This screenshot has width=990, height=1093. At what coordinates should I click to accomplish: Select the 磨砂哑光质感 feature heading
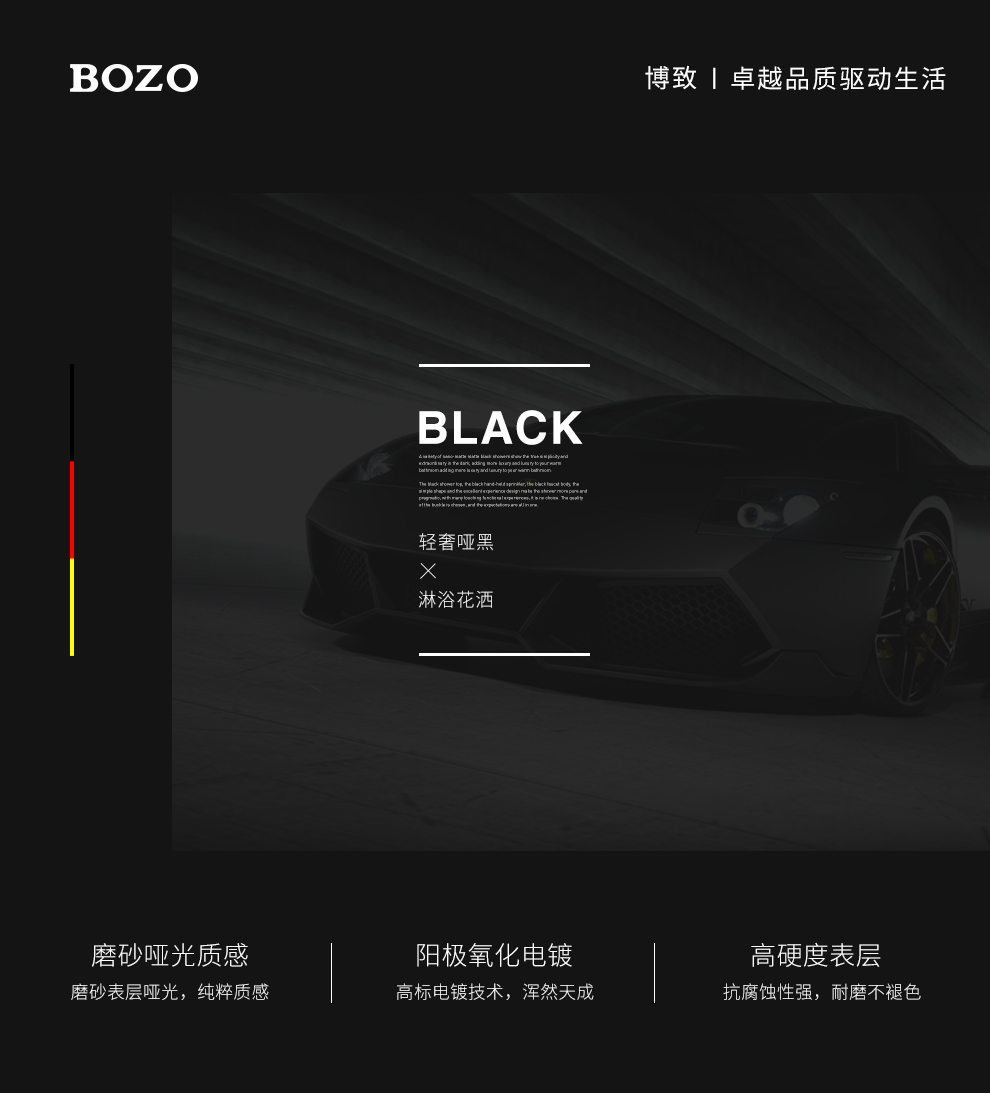(169, 955)
